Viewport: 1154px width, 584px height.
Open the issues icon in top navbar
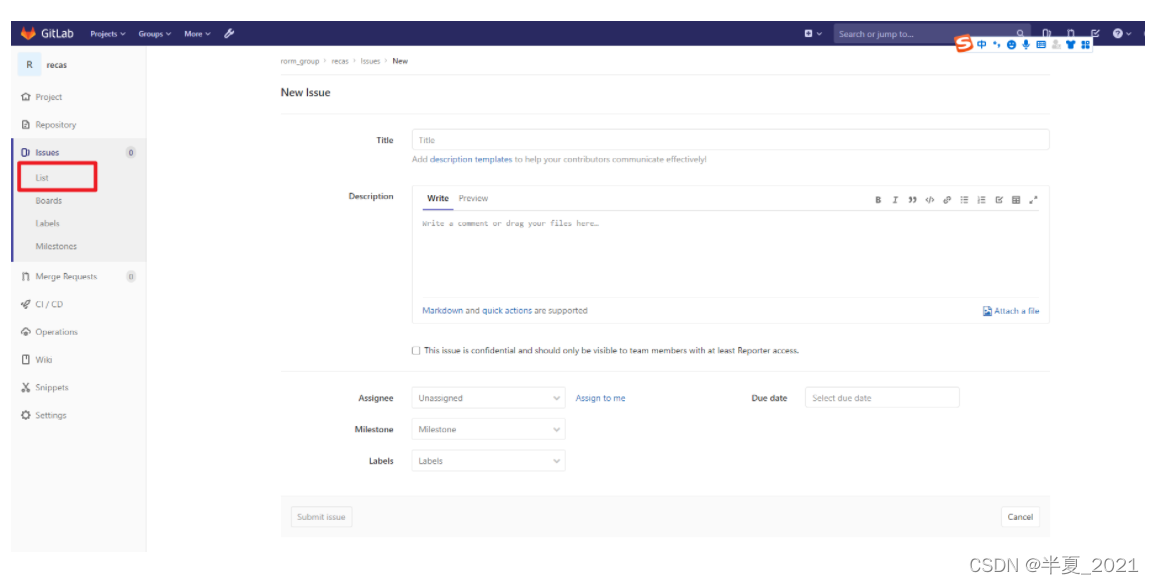1047,33
